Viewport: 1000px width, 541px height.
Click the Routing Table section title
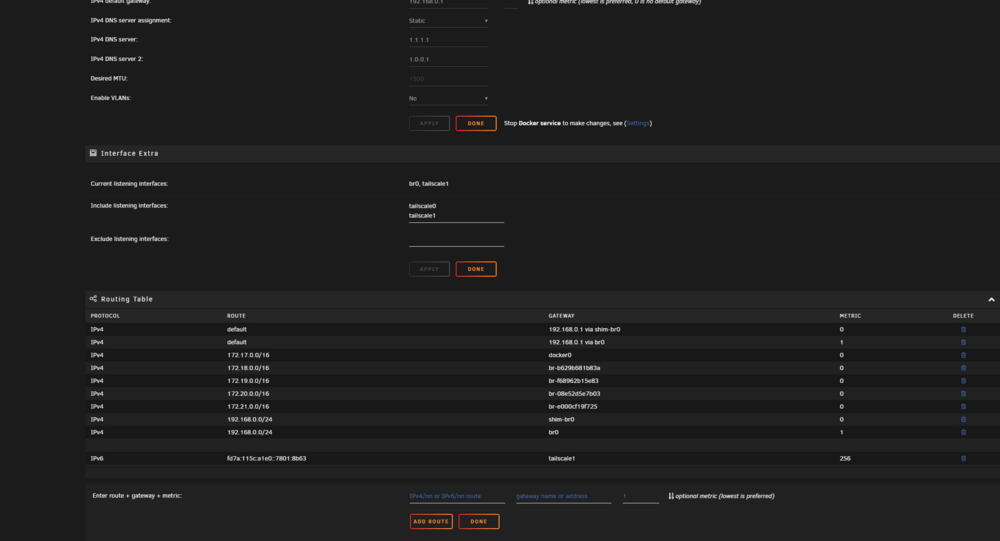(127, 299)
